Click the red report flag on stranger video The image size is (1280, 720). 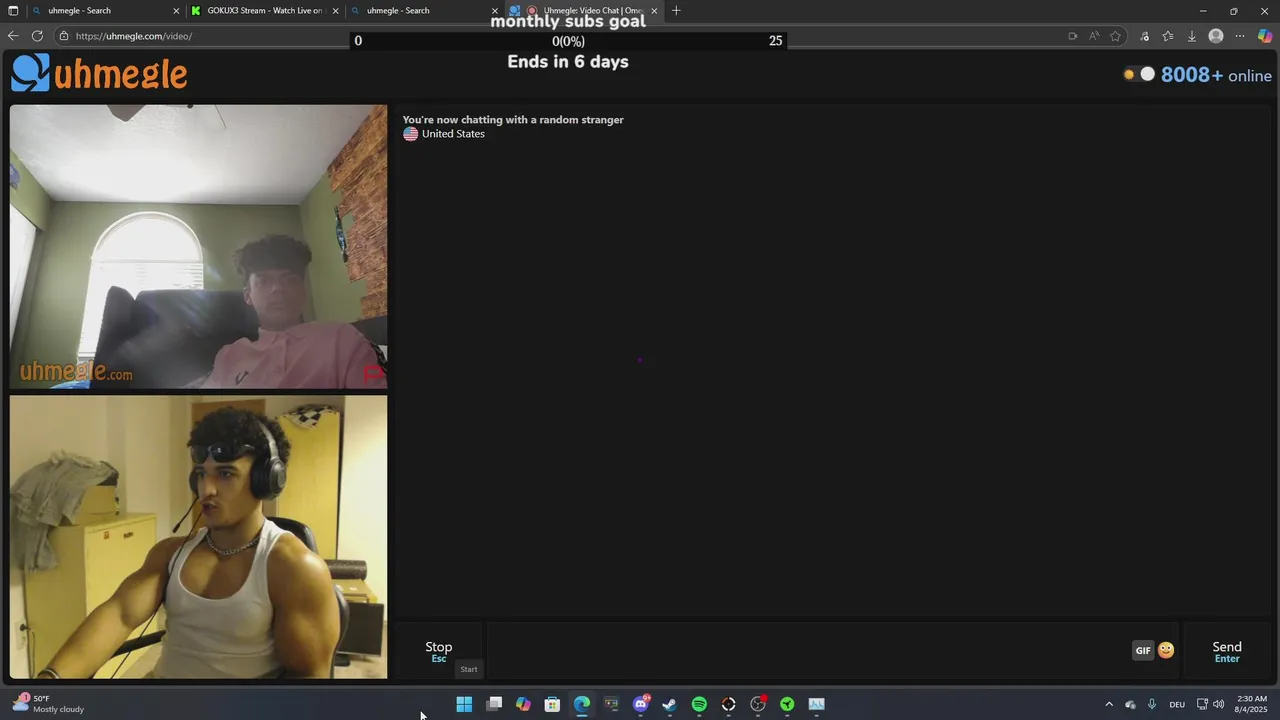point(372,375)
